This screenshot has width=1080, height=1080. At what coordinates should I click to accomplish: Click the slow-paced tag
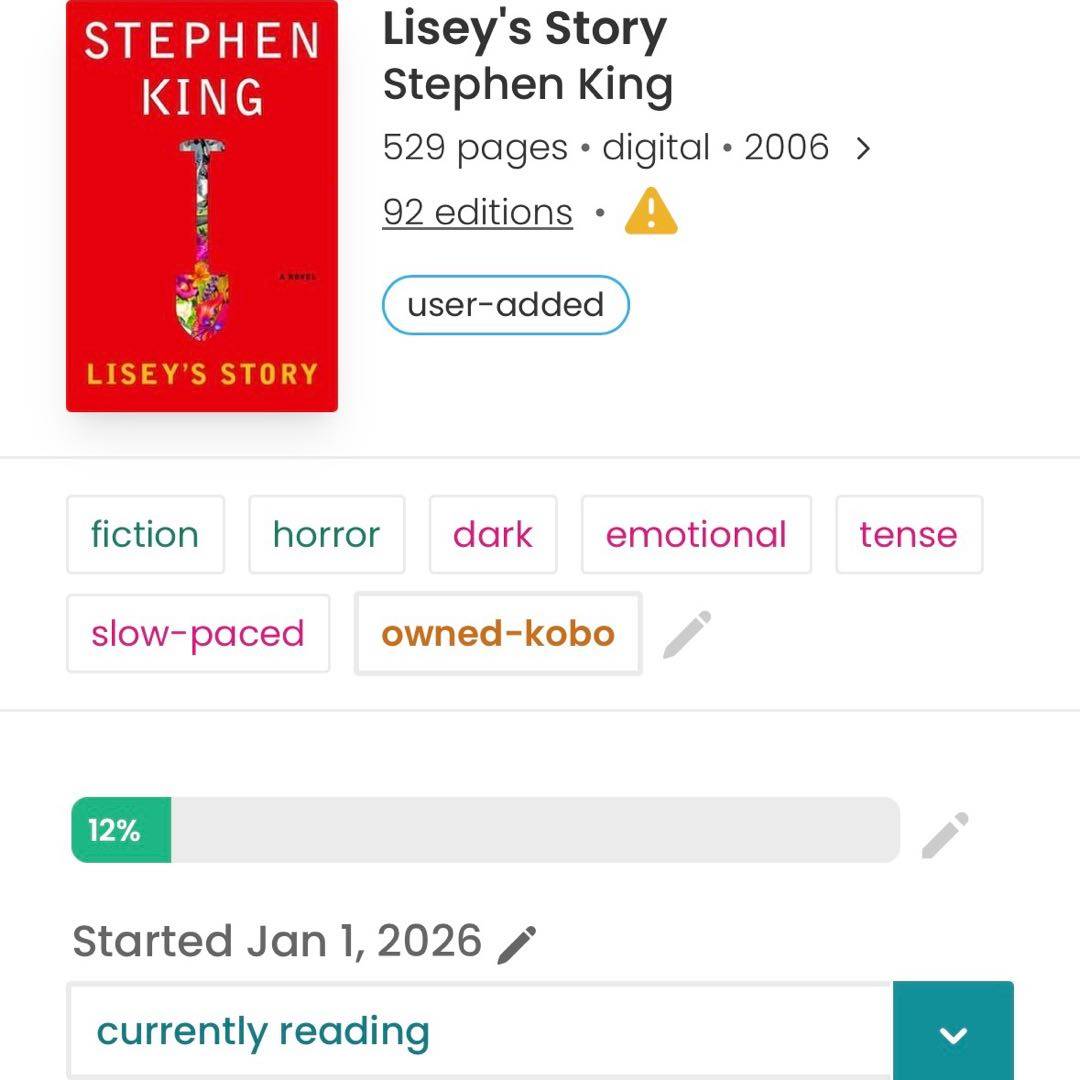tap(198, 633)
